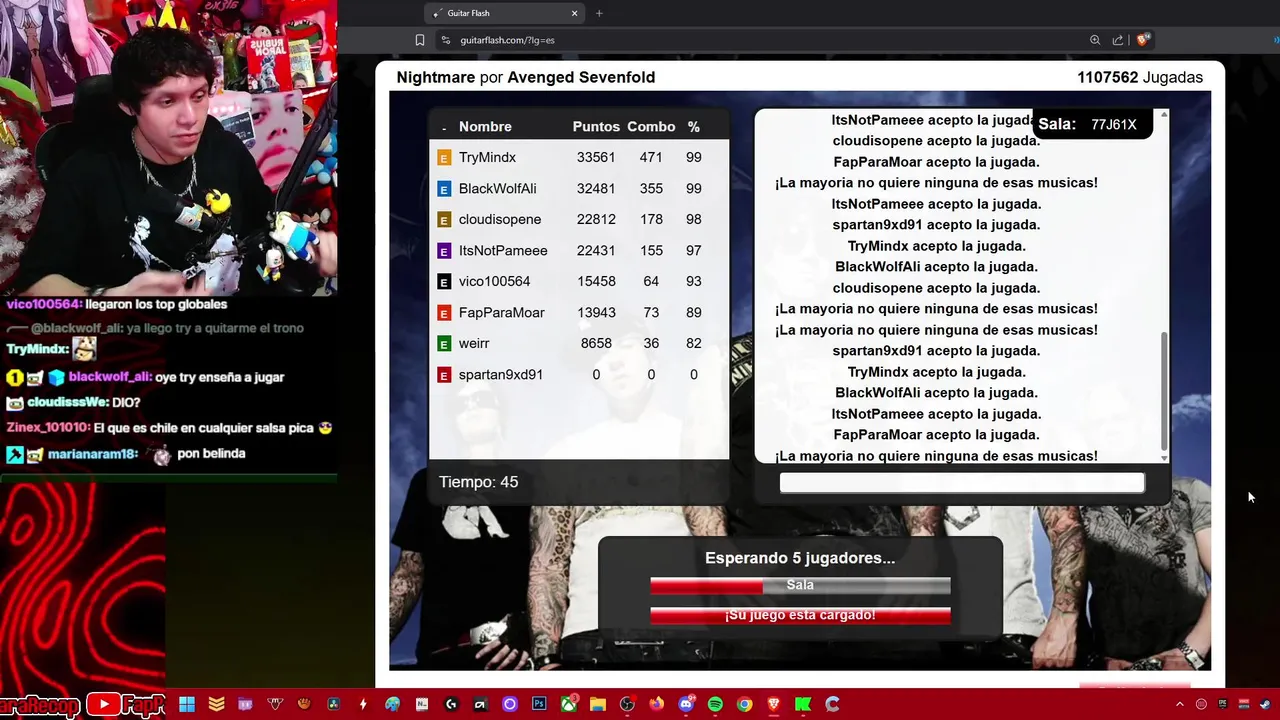Open Notion from the taskbar
Viewport: 1280px width, 720px height.
422,704
